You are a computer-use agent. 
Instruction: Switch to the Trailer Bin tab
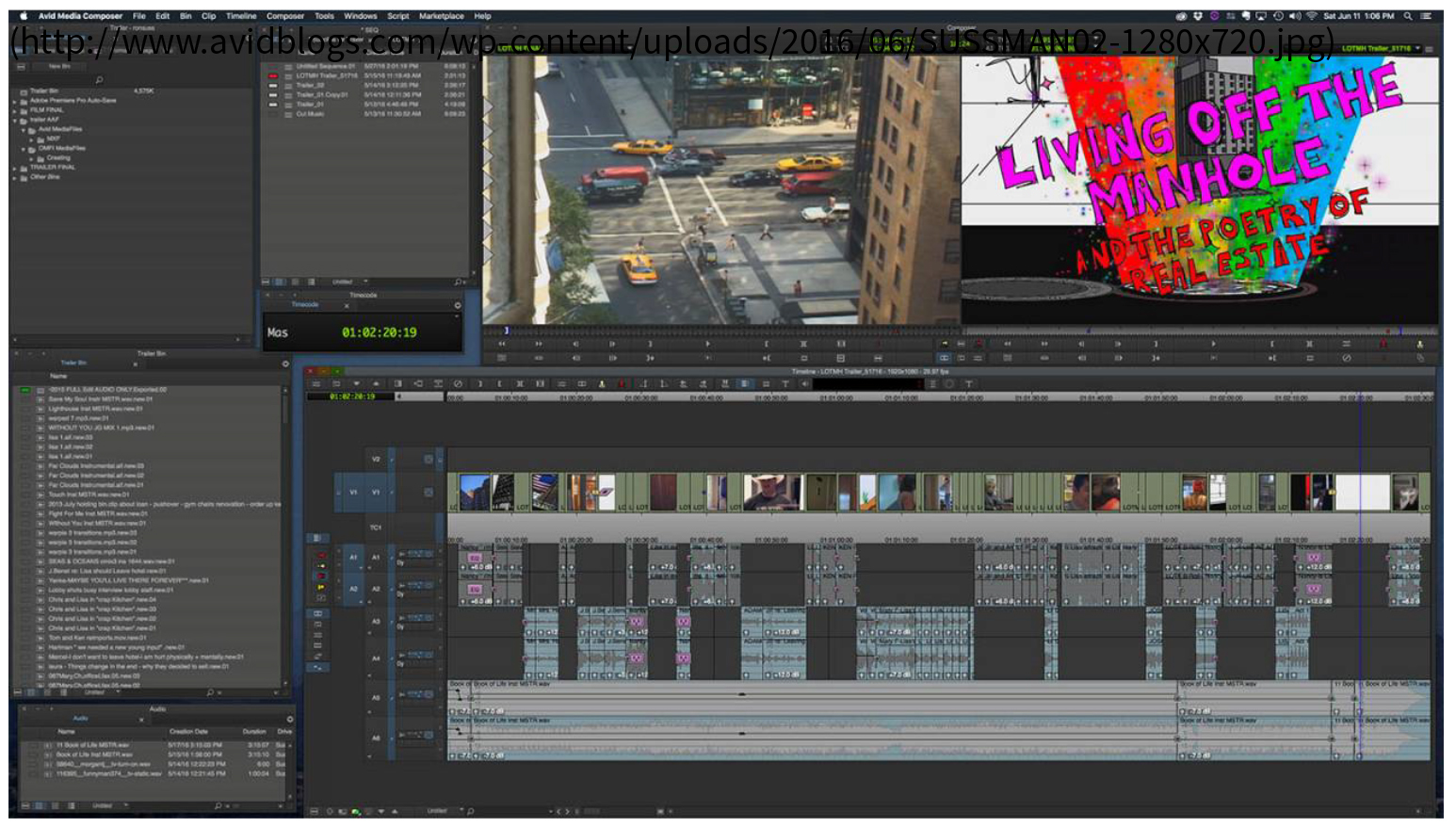point(73,363)
